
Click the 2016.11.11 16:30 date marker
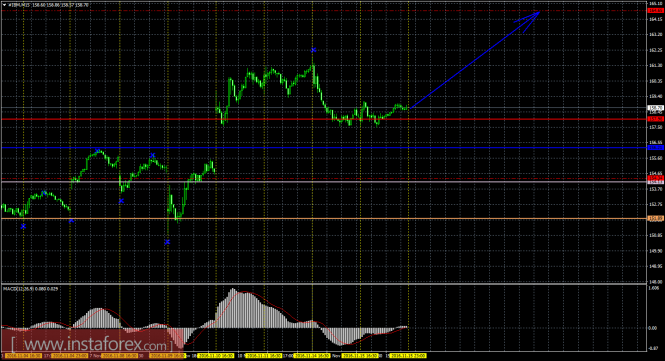click(x=264, y=356)
